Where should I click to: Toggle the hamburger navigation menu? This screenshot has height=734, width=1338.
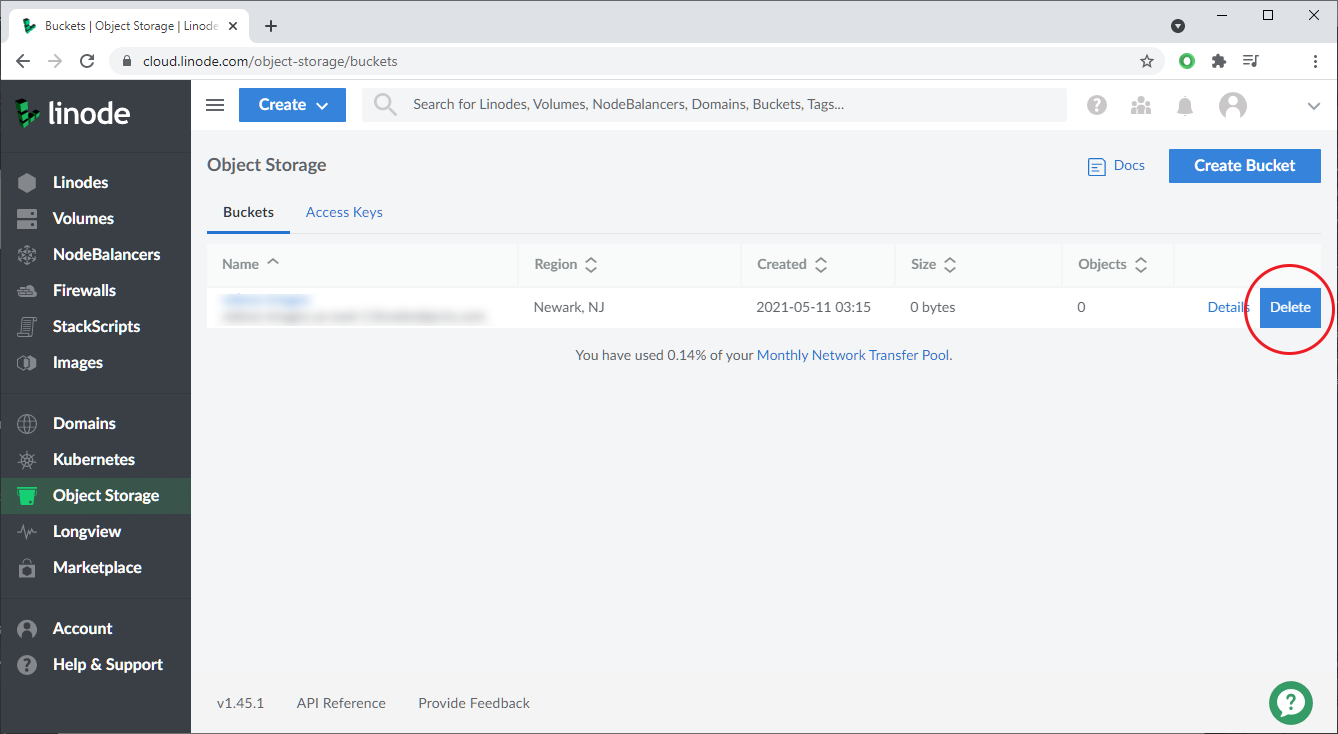pos(215,105)
